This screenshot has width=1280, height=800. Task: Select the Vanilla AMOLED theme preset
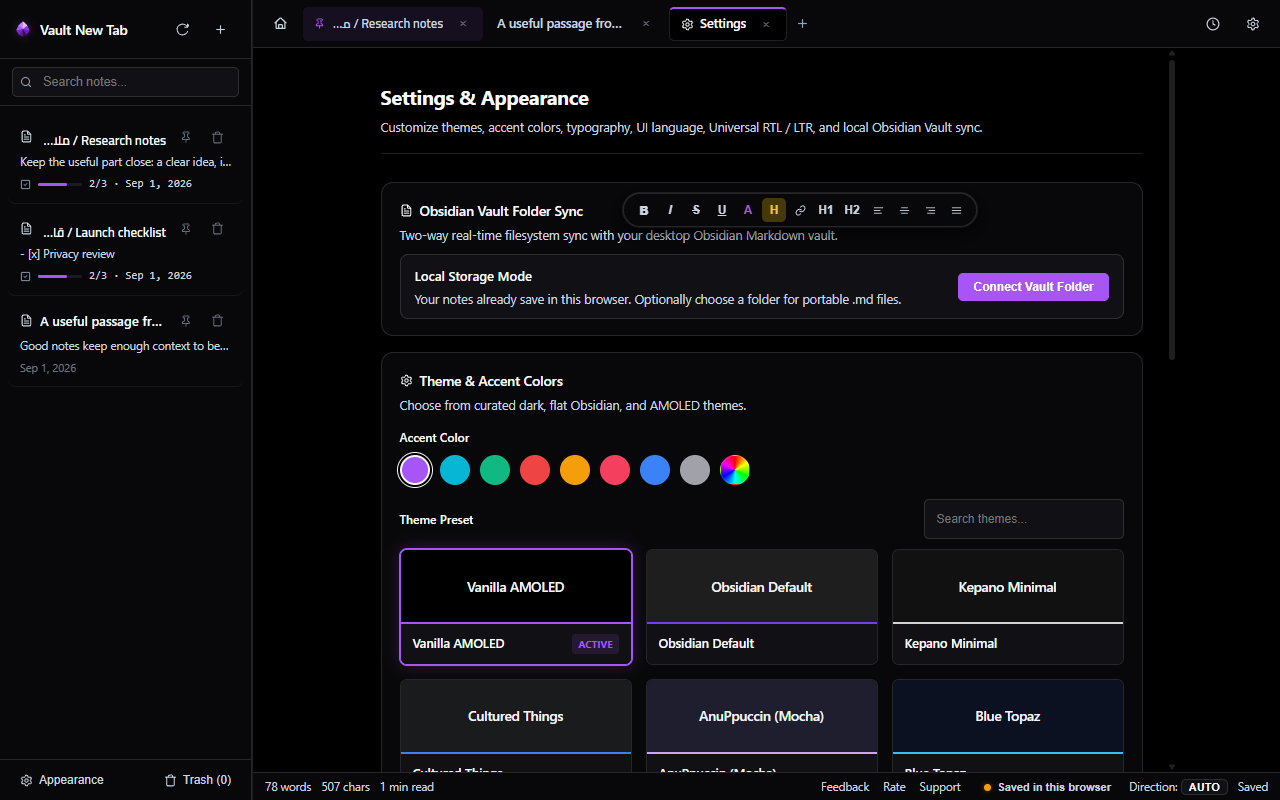(x=516, y=607)
